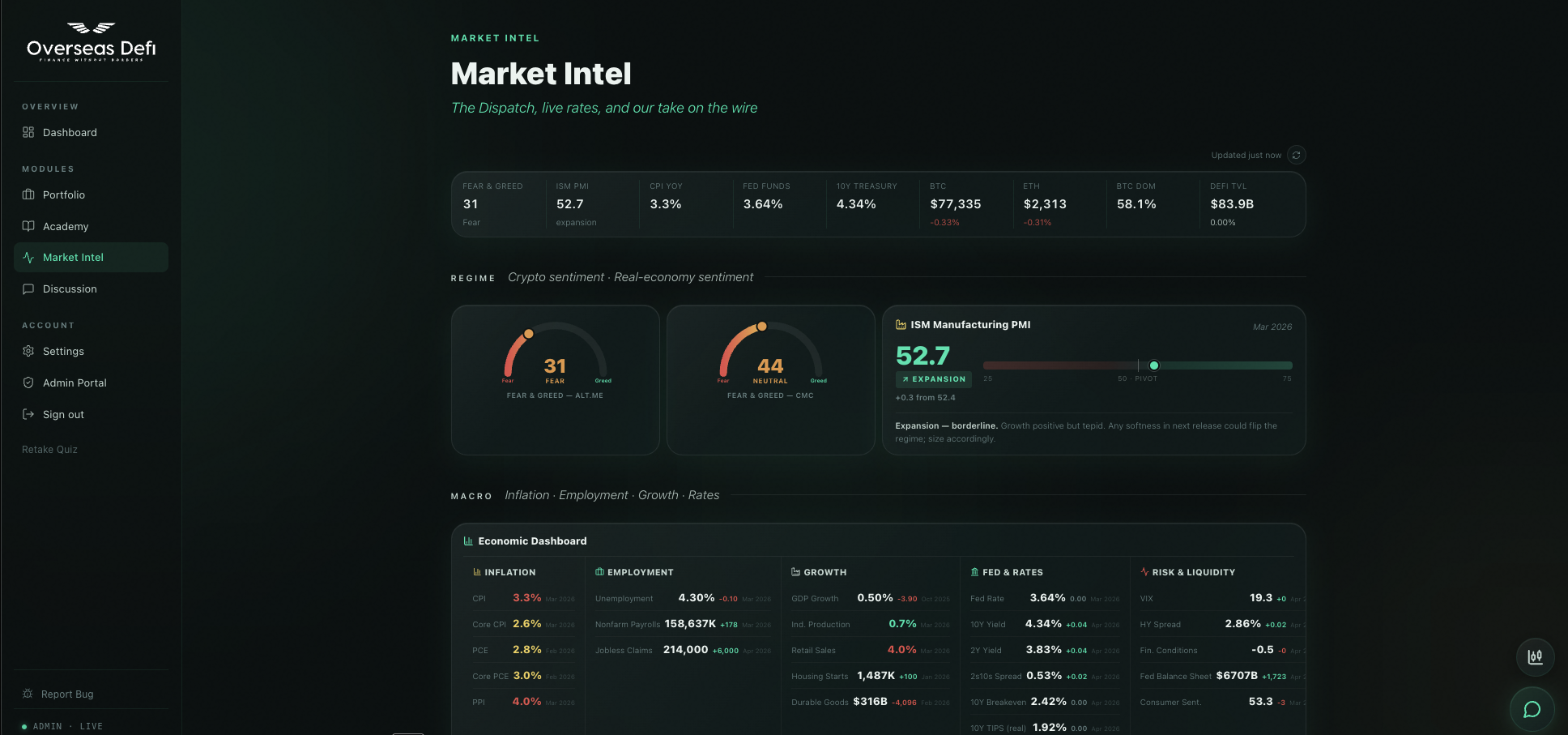The width and height of the screenshot is (1568, 735).
Task: Click the BTC price ticker tile
Action: tap(966, 204)
